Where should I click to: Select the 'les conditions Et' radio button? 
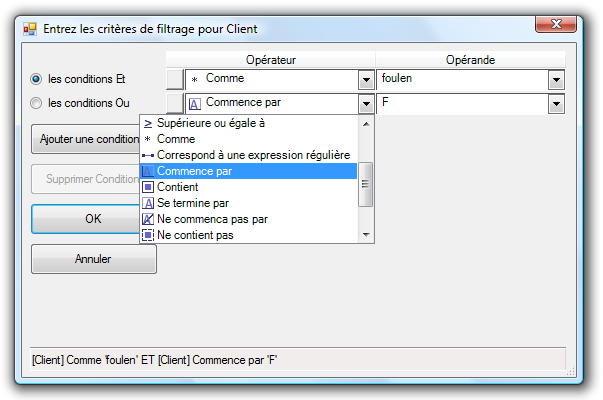[x=37, y=78]
